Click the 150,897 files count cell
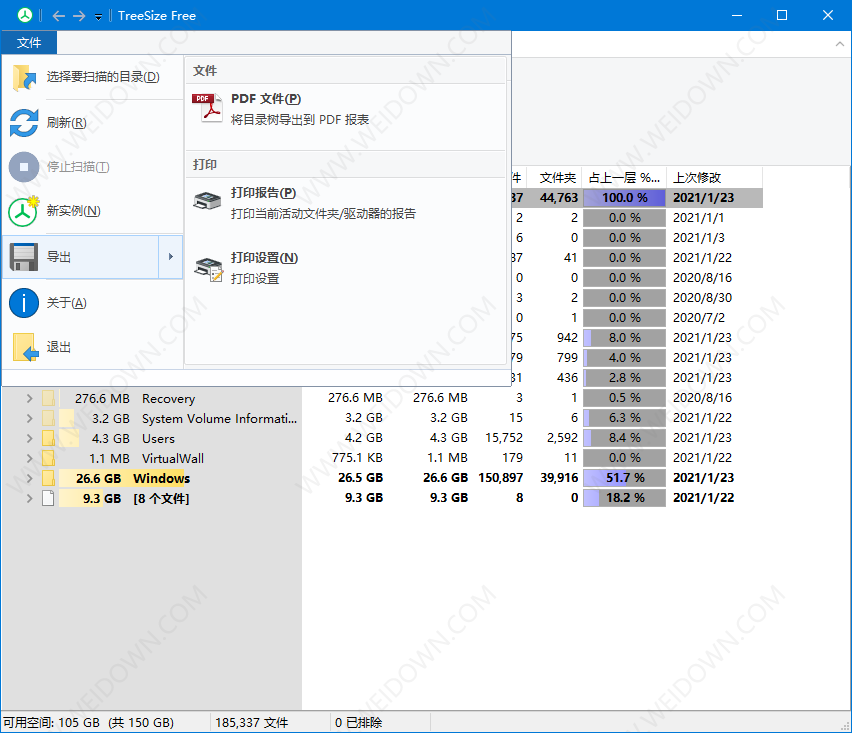852x733 pixels. 500,478
